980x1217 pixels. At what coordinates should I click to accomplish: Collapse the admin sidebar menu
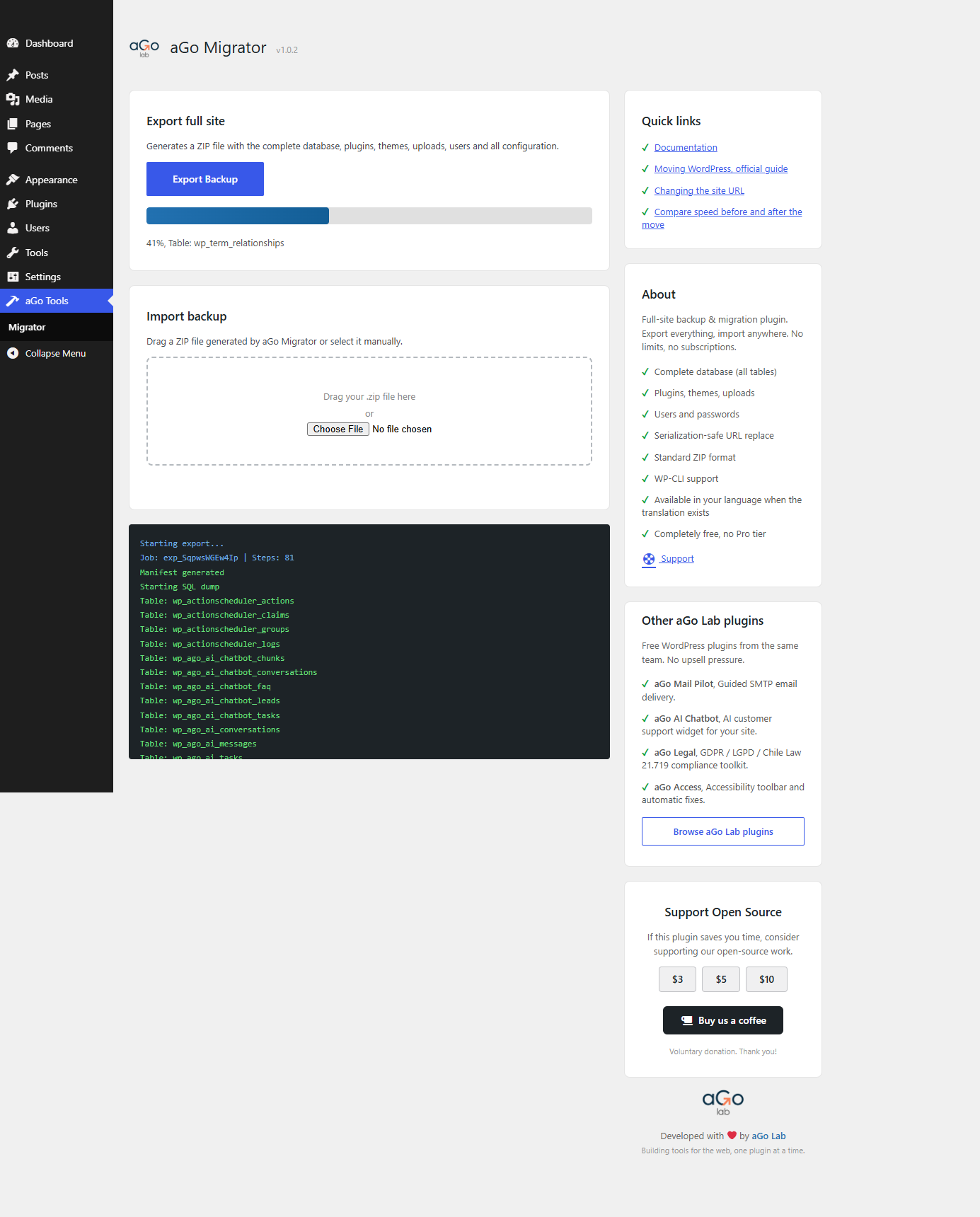point(57,353)
